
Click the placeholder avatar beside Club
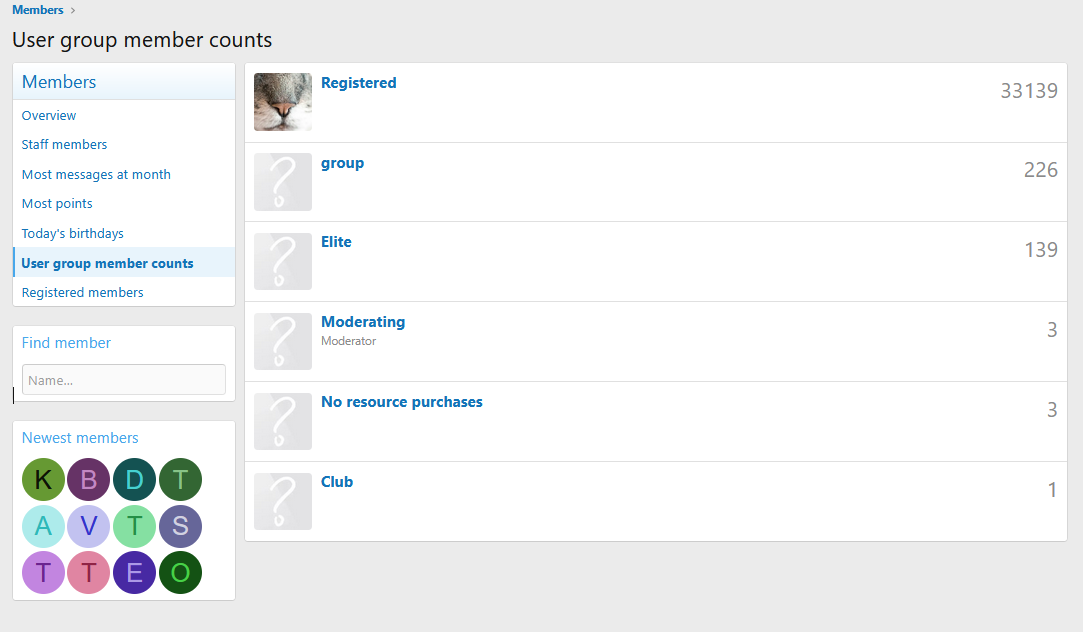pyautogui.click(x=283, y=501)
